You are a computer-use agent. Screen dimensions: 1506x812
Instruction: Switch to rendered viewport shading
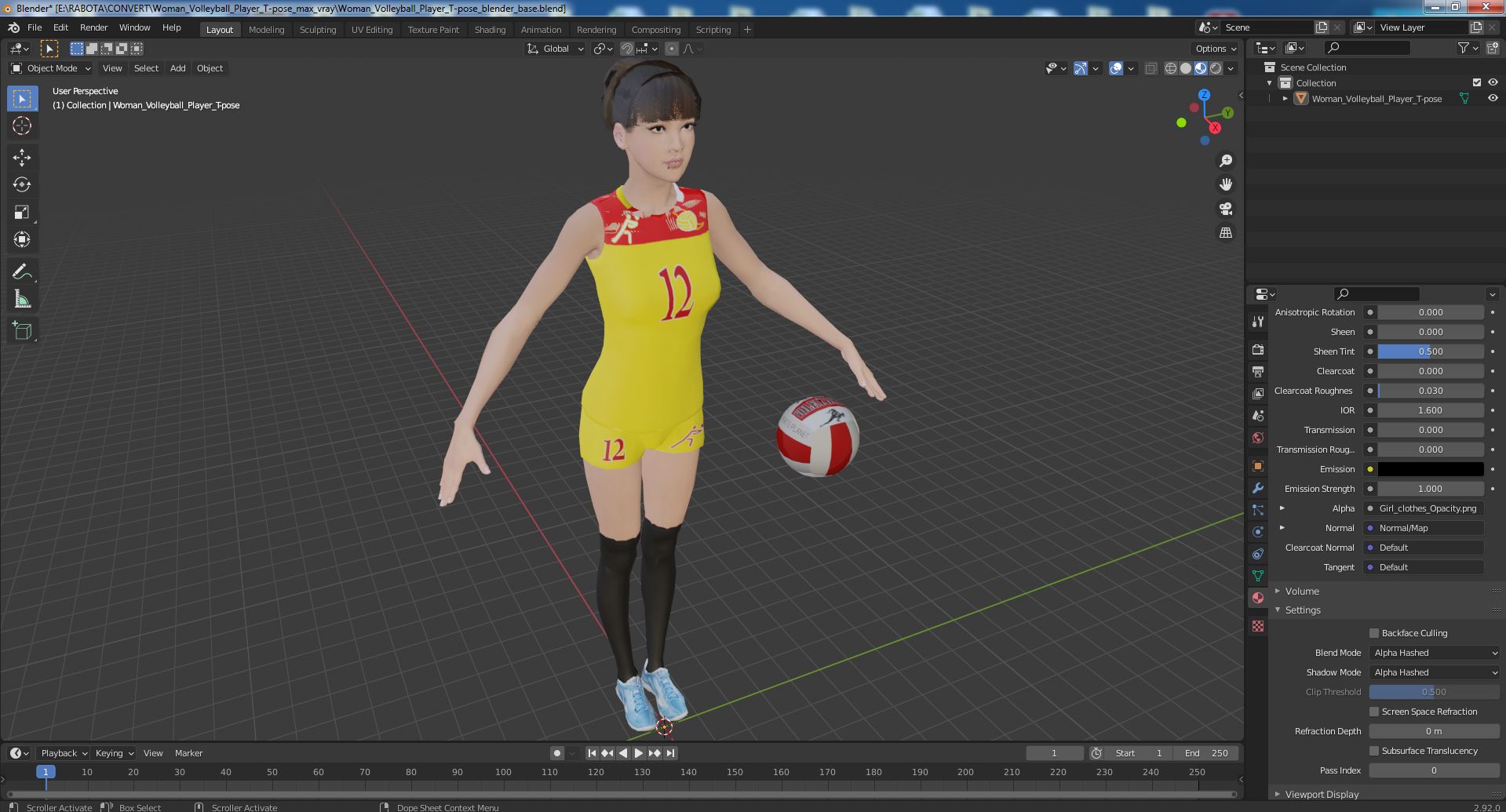click(x=1216, y=68)
